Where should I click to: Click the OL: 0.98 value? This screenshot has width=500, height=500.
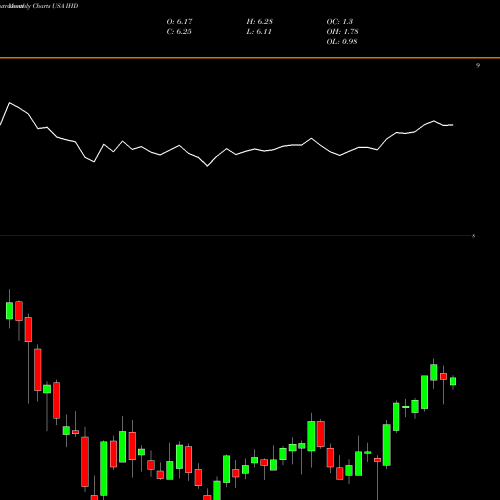342,42
